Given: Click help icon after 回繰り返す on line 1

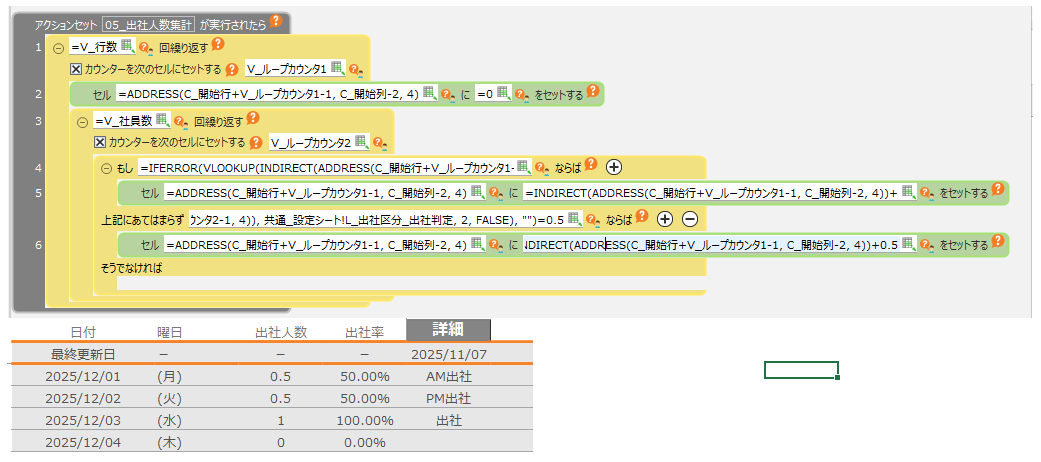Looking at the screenshot, I should click(218, 45).
